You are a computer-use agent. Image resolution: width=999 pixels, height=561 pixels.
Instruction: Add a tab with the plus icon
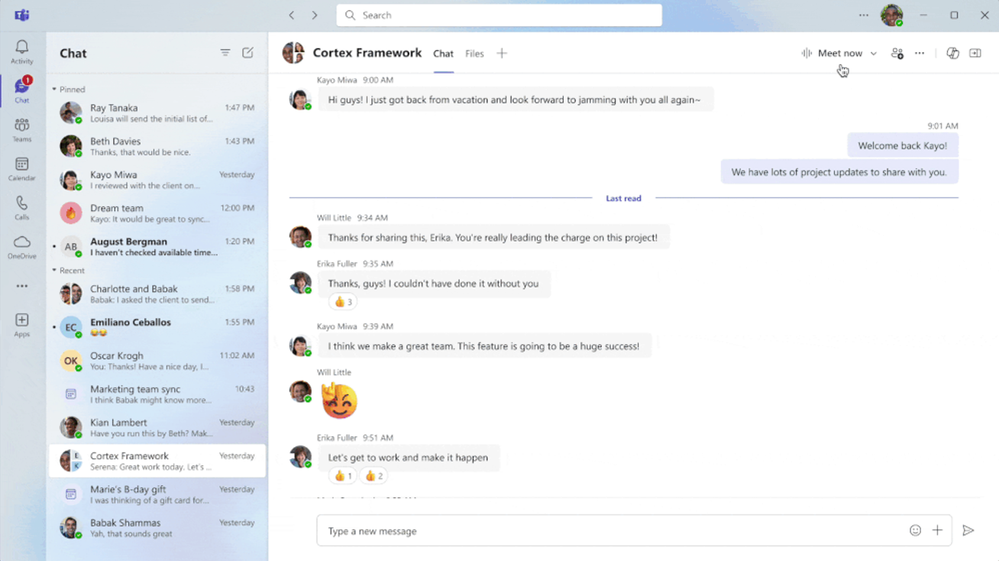pyautogui.click(x=502, y=53)
